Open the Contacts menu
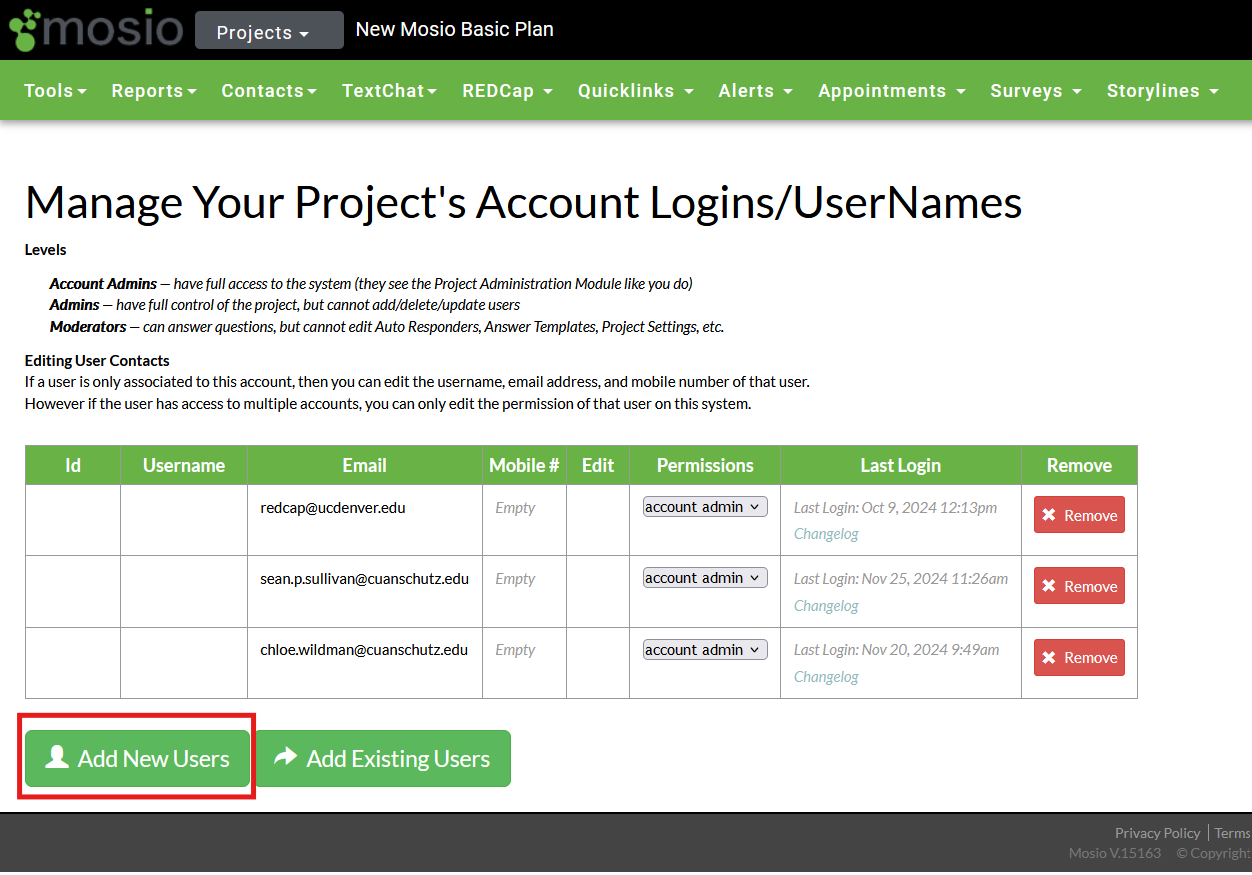Image resolution: width=1252 pixels, height=875 pixels. 269,91
